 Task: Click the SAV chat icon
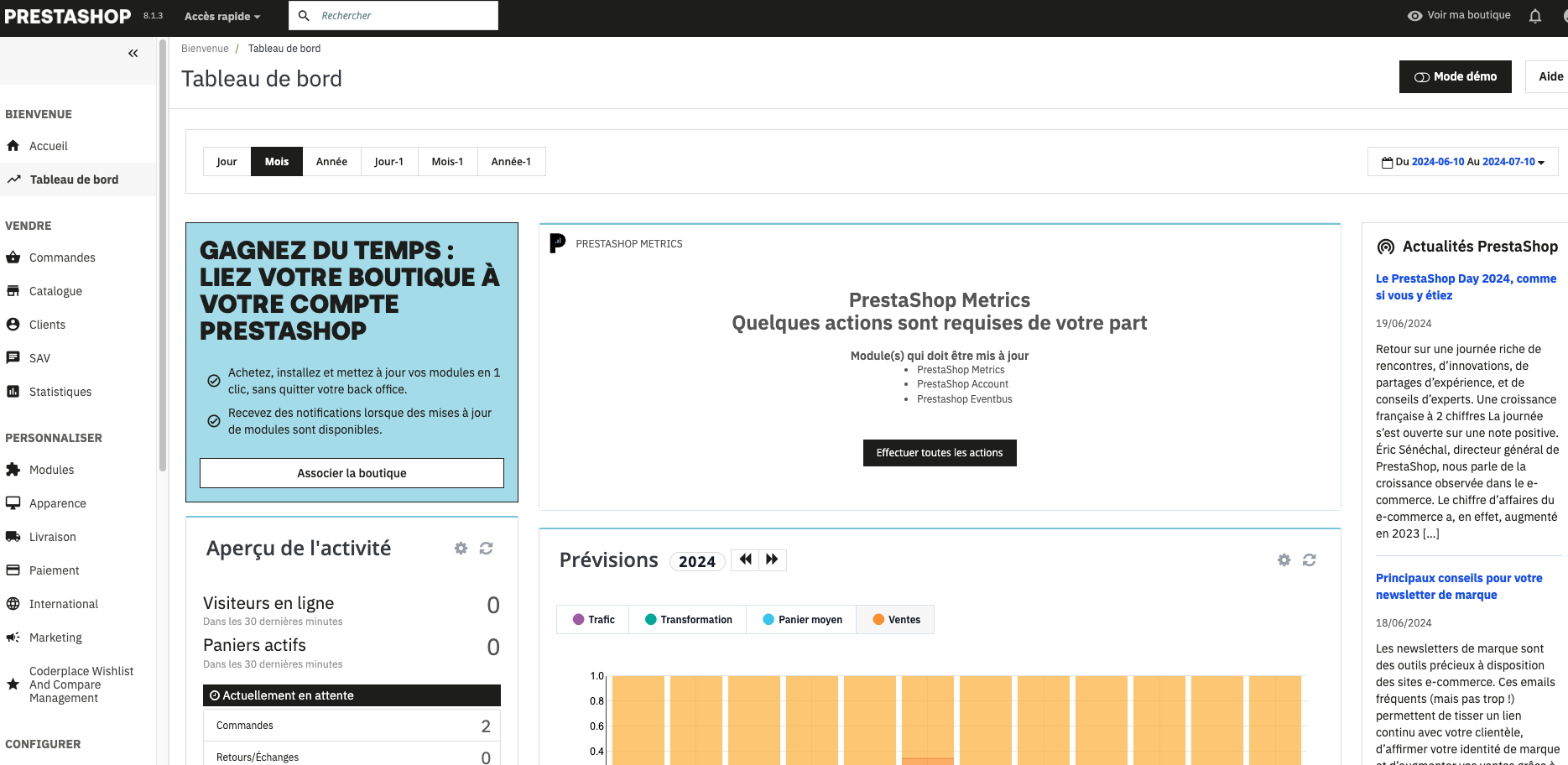(13, 358)
